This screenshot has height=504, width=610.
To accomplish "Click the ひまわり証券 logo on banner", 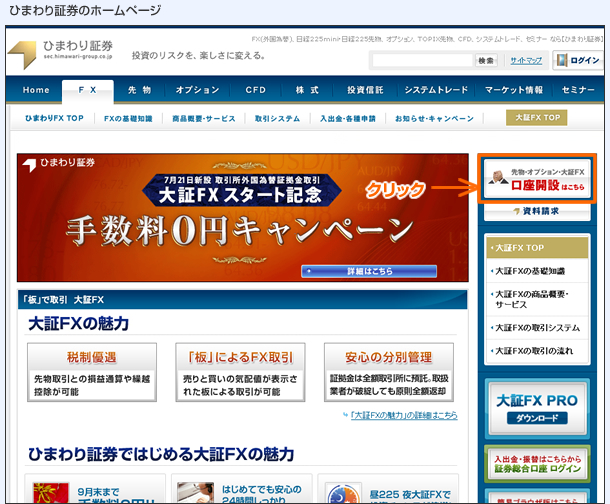I will (x=59, y=163).
